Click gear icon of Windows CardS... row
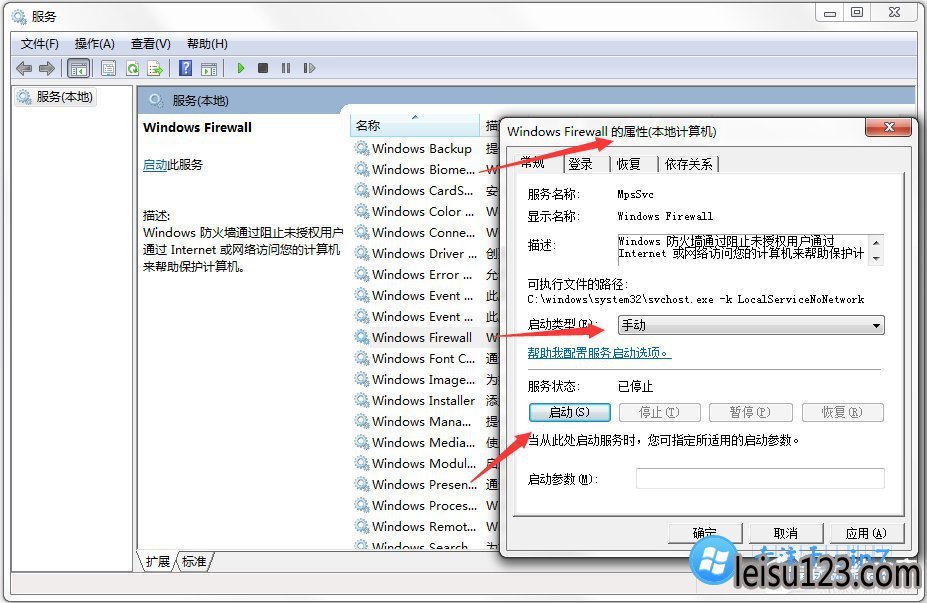Viewport: 927px width, 603px height. [362, 190]
